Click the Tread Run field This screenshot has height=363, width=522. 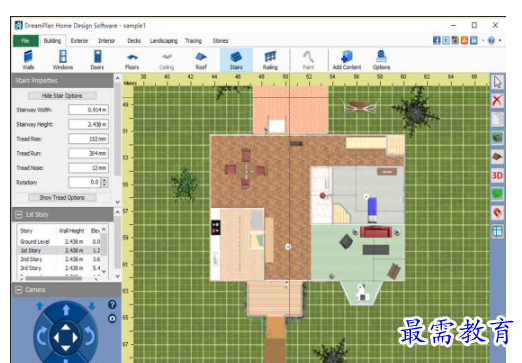point(88,153)
